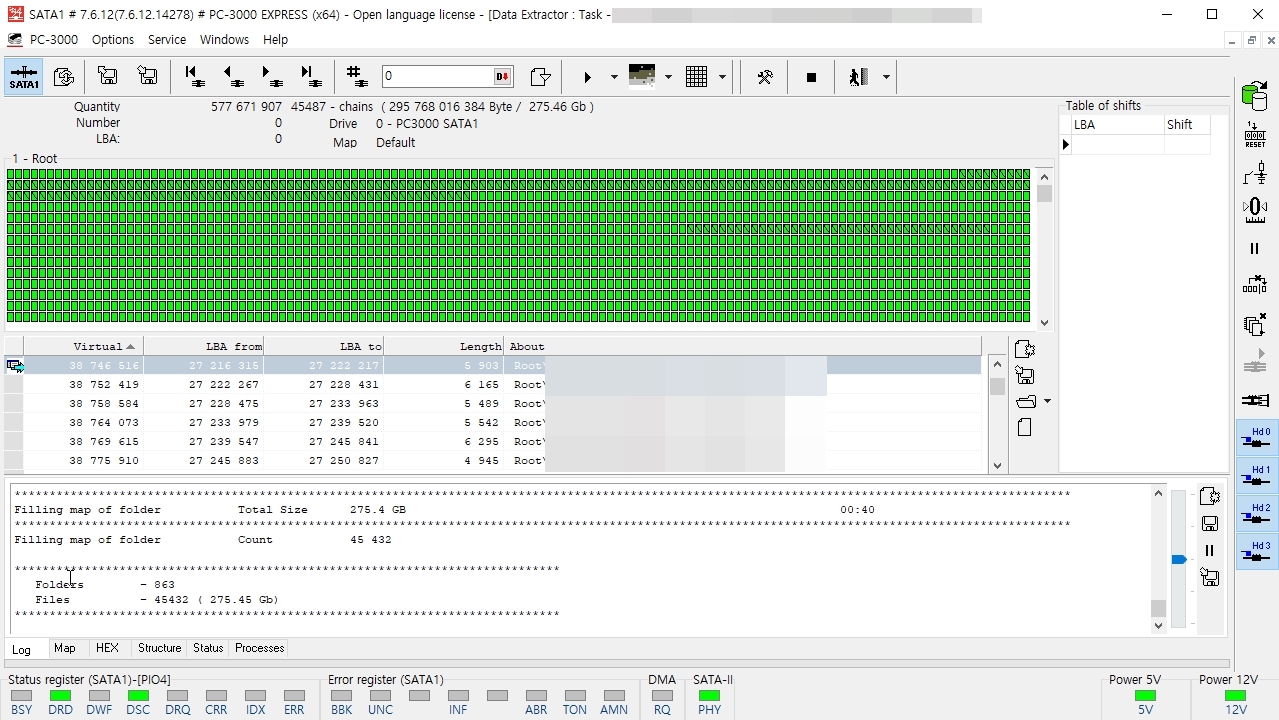This screenshot has width=1279, height=720.
Task: Click the LBA number input field
Action: [438, 76]
